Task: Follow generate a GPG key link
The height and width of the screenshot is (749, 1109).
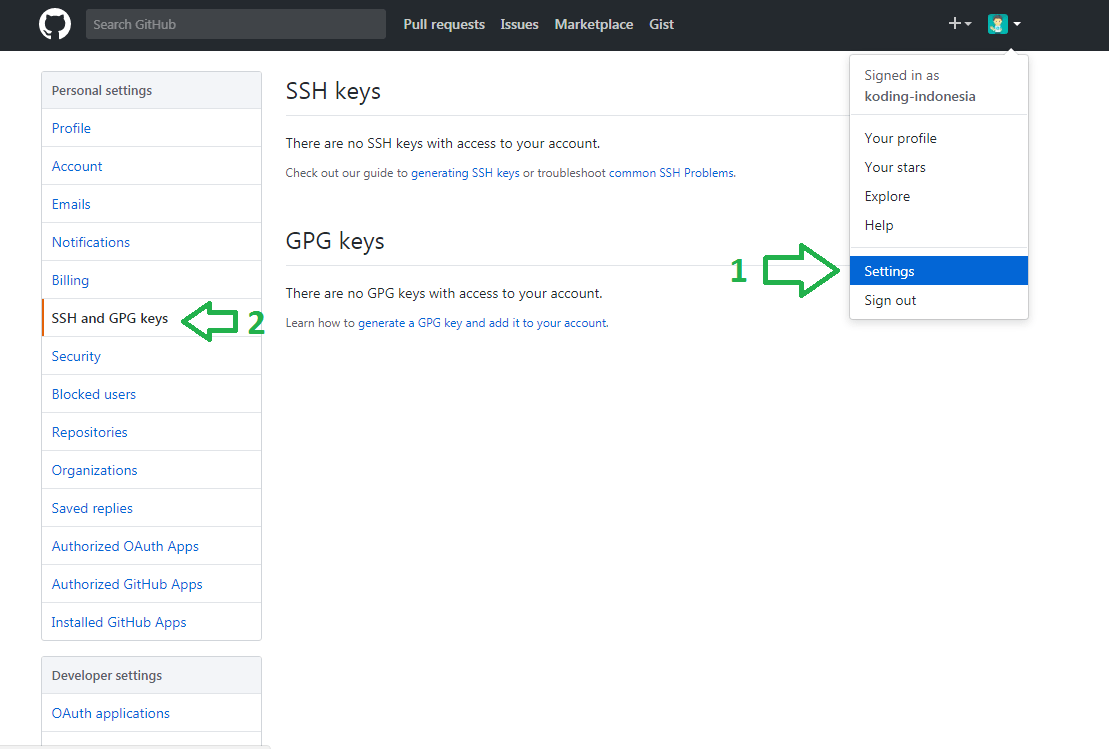Action: point(482,323)
